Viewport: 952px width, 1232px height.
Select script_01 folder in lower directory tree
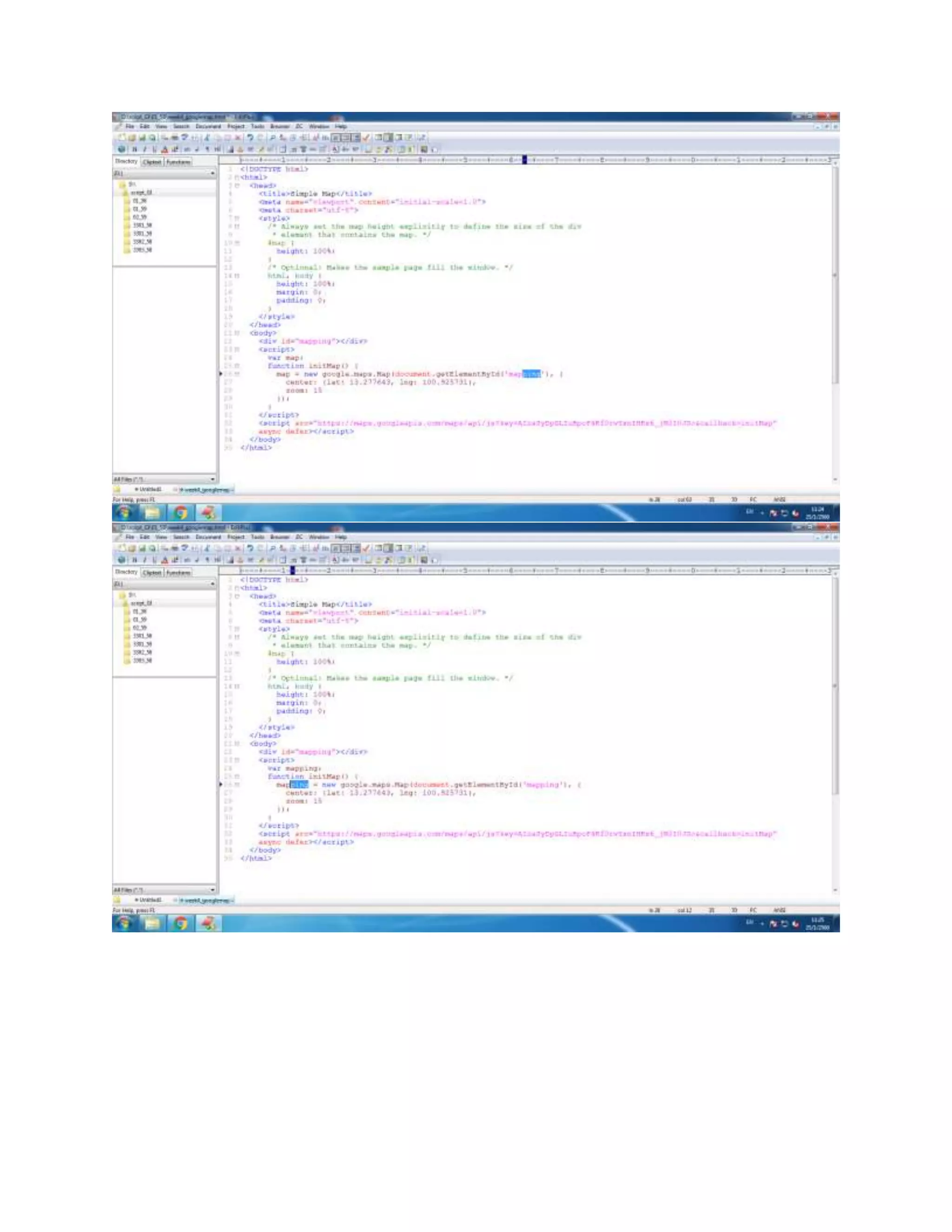coord(141,603)
